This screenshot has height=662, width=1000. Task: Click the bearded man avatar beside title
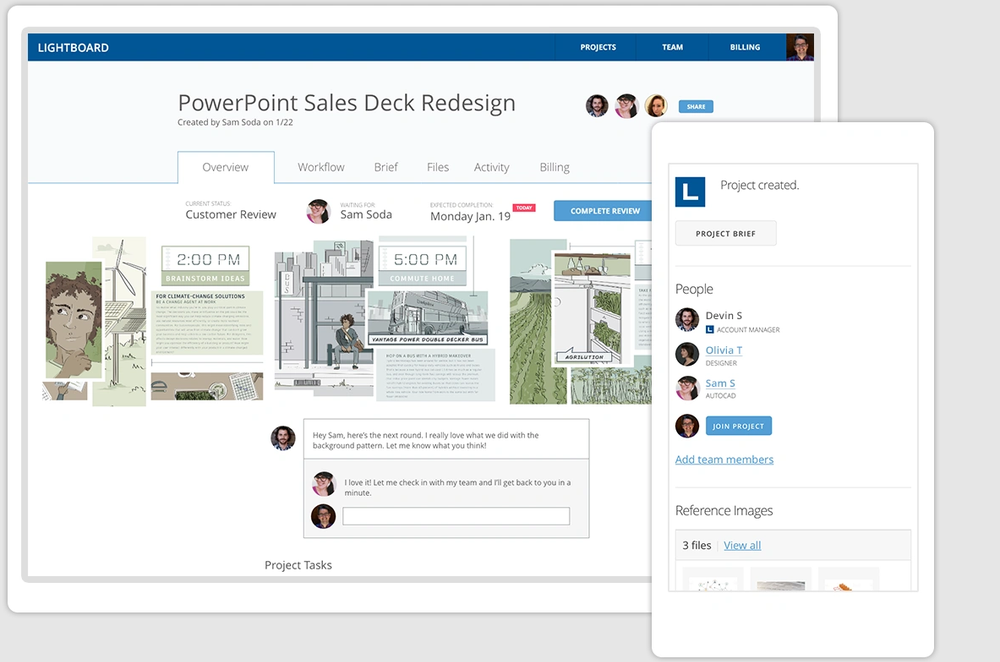point(597,106)
